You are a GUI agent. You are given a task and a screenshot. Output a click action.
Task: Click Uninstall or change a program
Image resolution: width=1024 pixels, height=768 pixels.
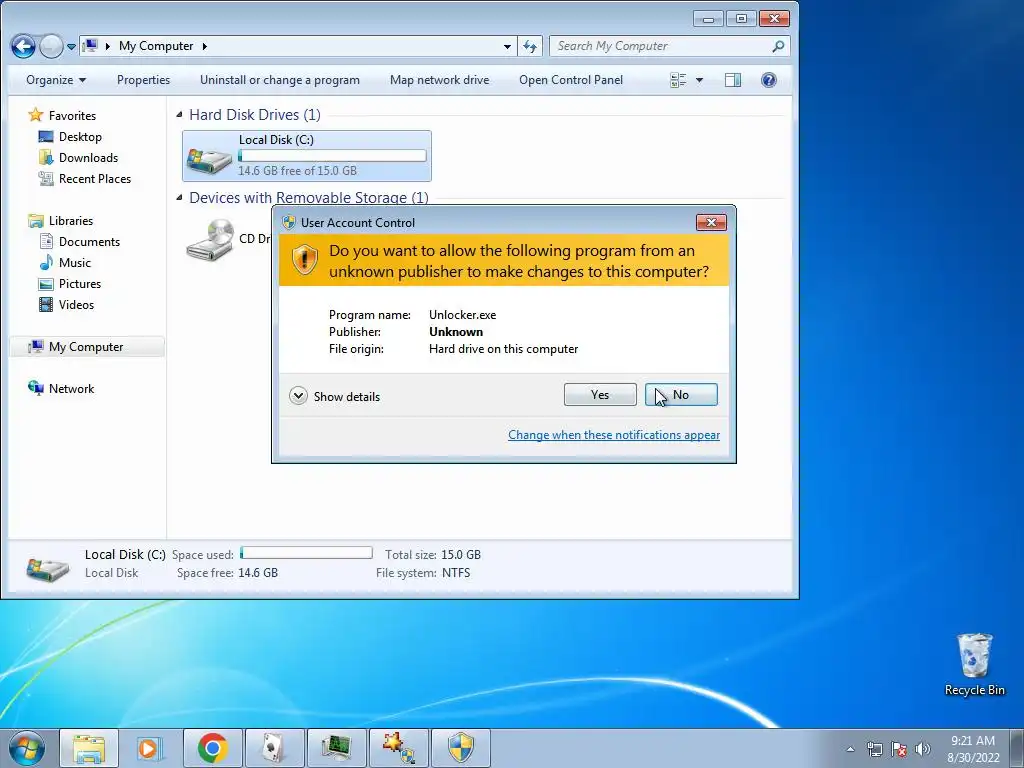click(280, 80)
